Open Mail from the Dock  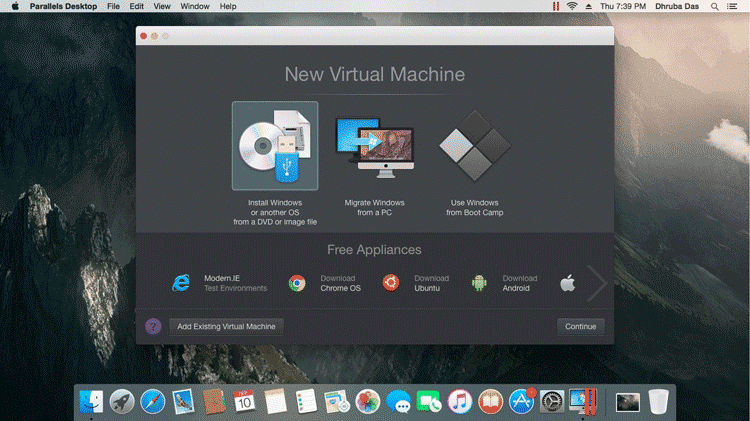pyautogui.click(x=183, y=401)
